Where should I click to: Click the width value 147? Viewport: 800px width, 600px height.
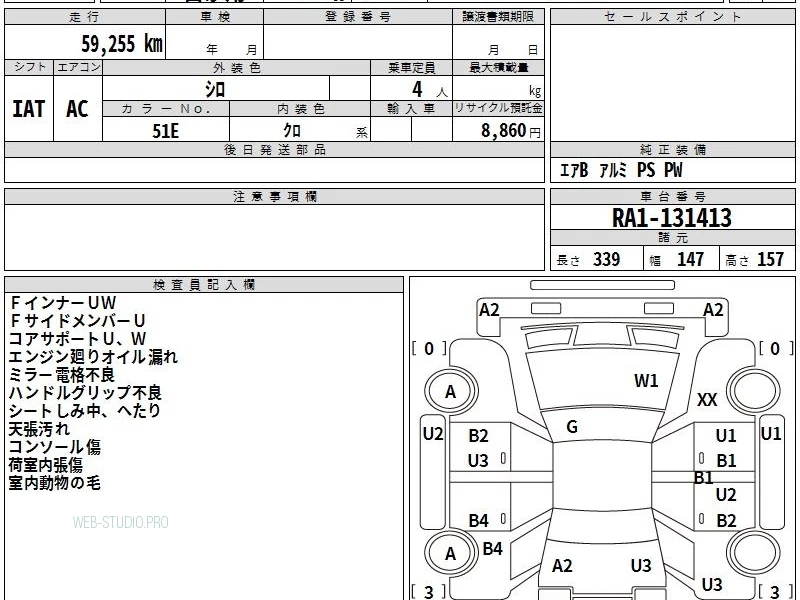pos(690,259)
